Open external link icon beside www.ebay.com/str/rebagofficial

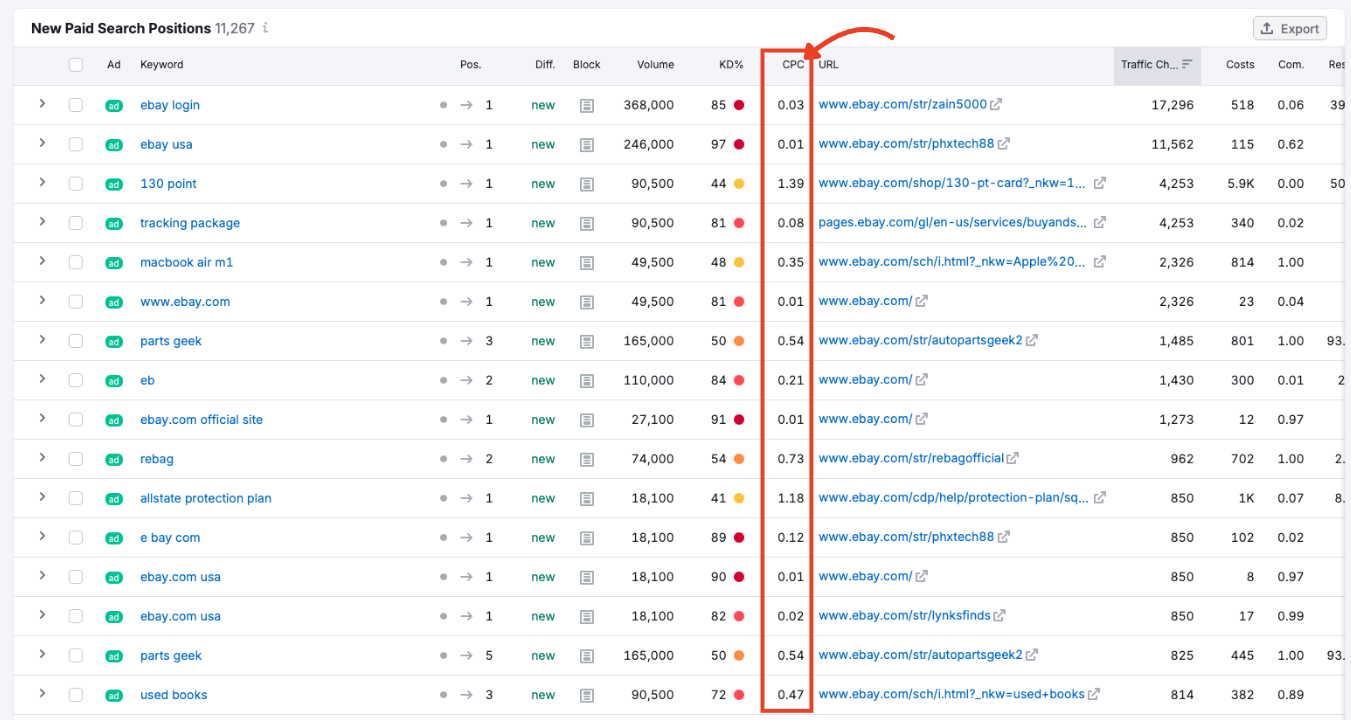click(x=1013, y=458)
